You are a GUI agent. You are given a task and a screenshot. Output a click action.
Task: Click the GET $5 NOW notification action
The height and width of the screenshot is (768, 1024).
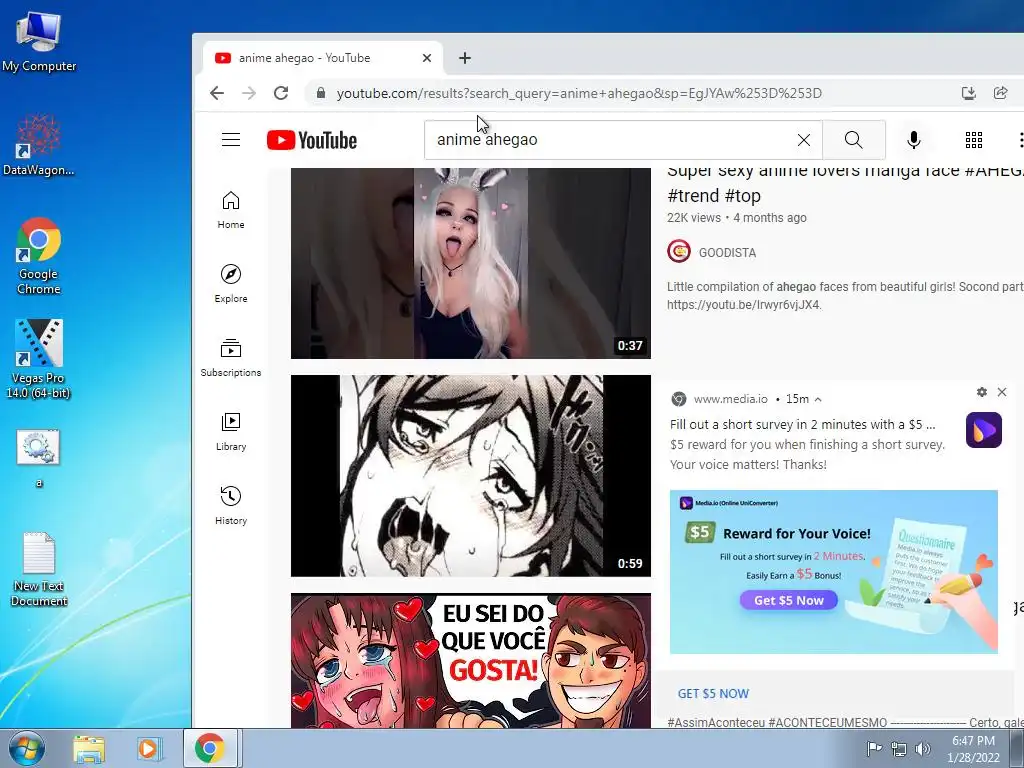[x=713, y=694]
